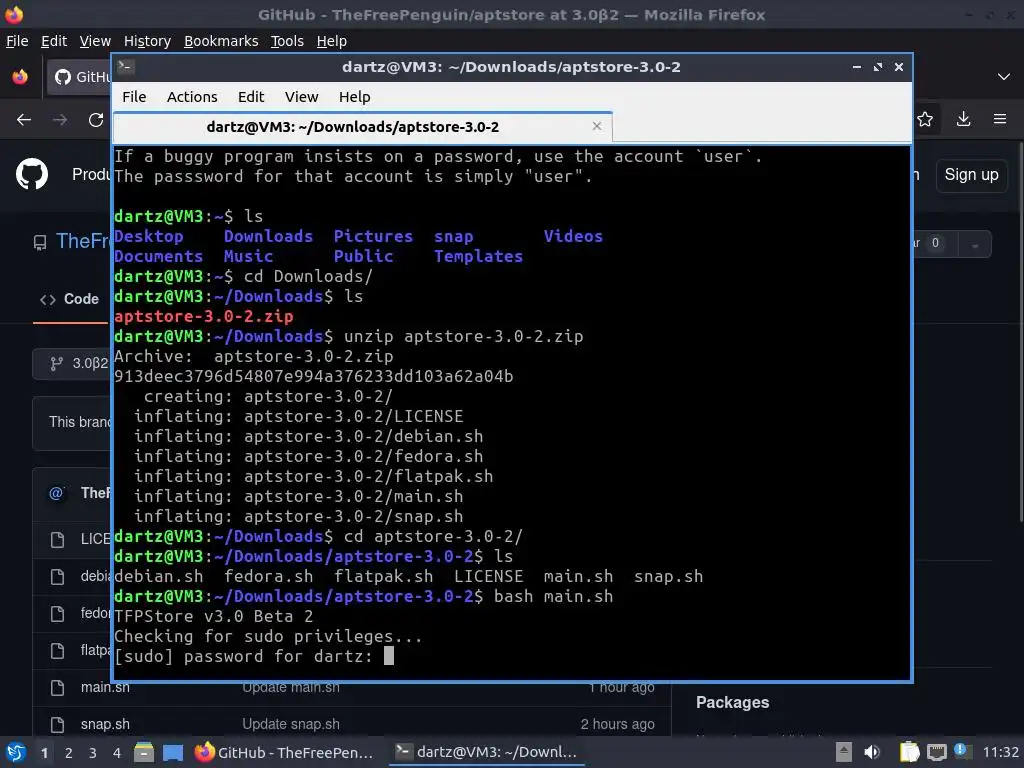Open main.sh file in repository
This screenshot has width=1024, height=768.
click(x=105, y=688)
